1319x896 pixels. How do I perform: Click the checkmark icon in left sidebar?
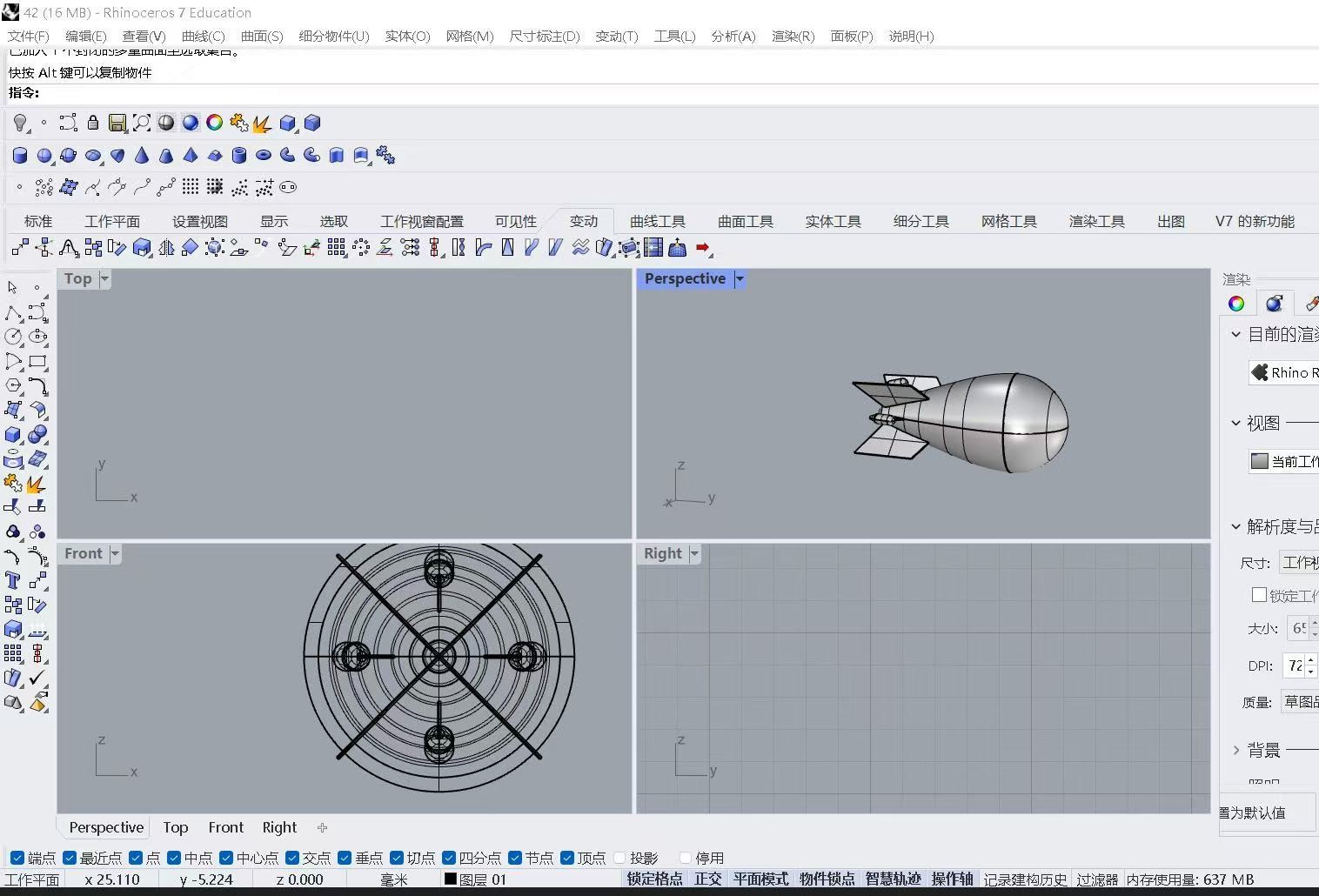click(x=37, y=678)
